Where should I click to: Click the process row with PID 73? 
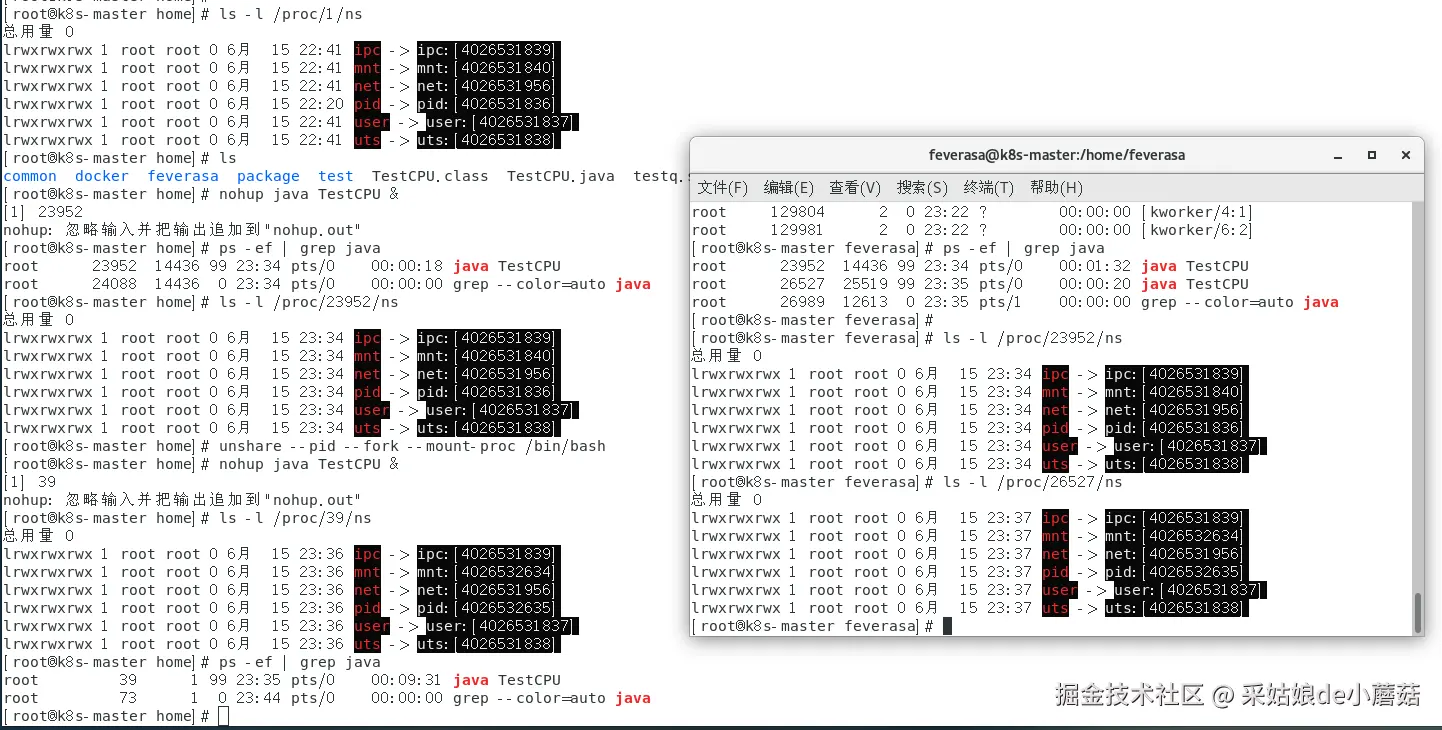click(x=327, y=698)
